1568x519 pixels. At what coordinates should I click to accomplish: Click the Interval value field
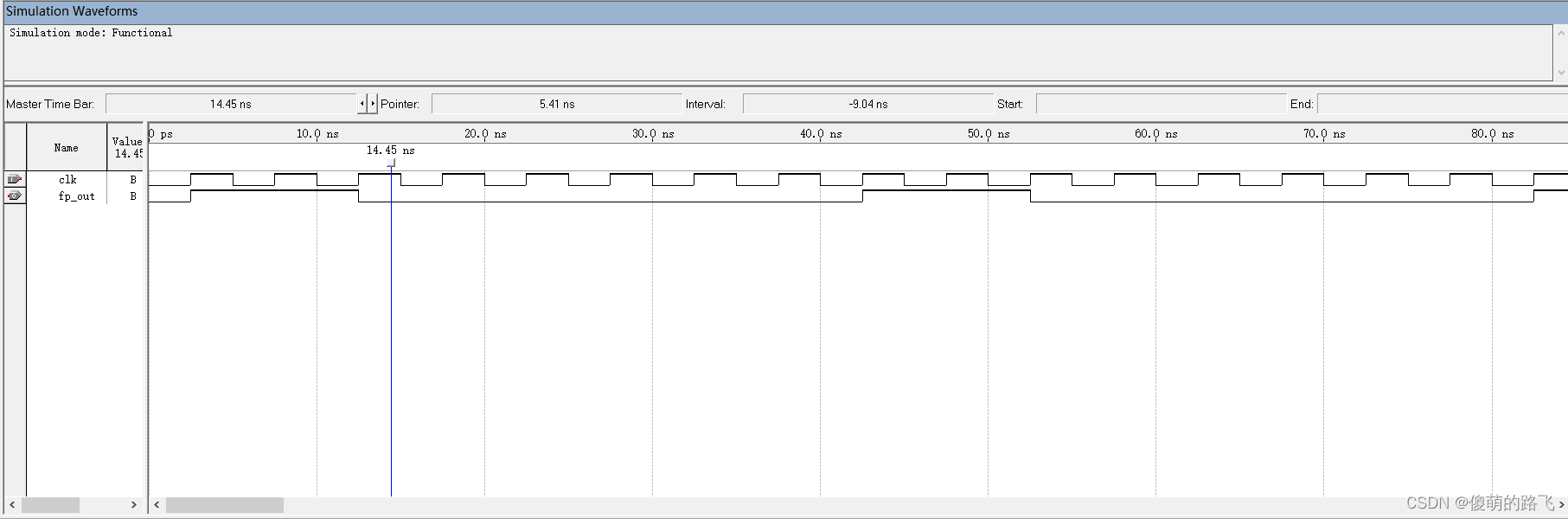point(868,104)
